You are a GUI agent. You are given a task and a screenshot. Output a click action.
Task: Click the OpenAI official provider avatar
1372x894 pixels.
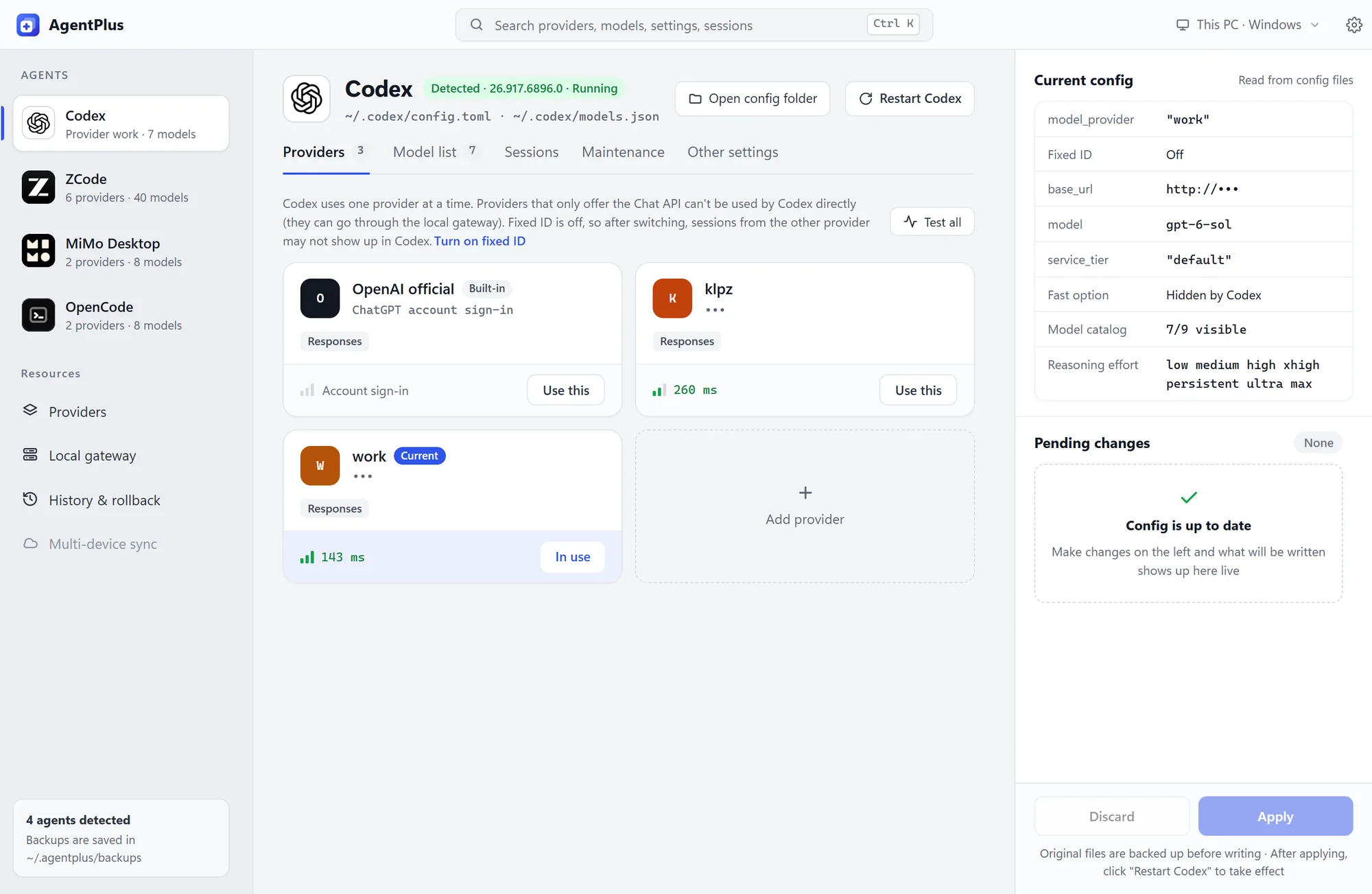click(x=320, y=298)
